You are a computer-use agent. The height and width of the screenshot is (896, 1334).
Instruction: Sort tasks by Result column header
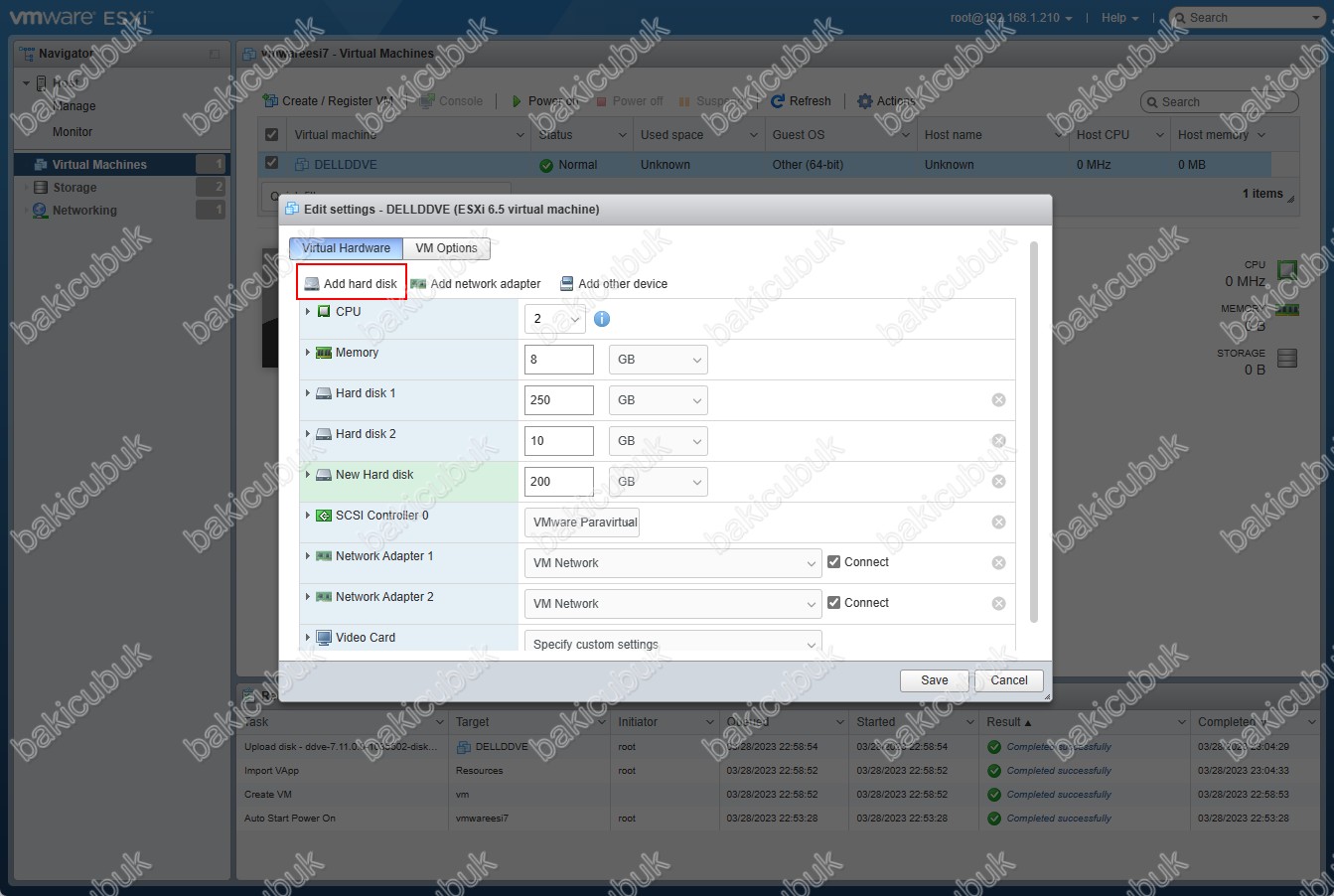coord(1084,722)
